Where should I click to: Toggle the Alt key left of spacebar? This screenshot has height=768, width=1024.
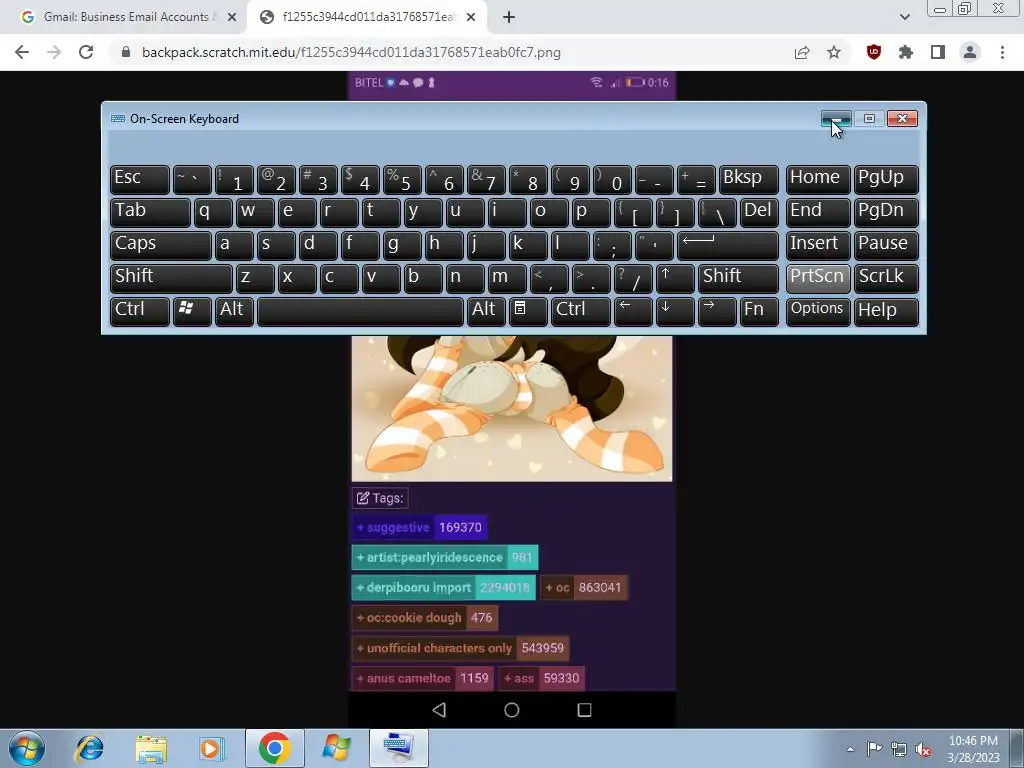coord(234,311)
